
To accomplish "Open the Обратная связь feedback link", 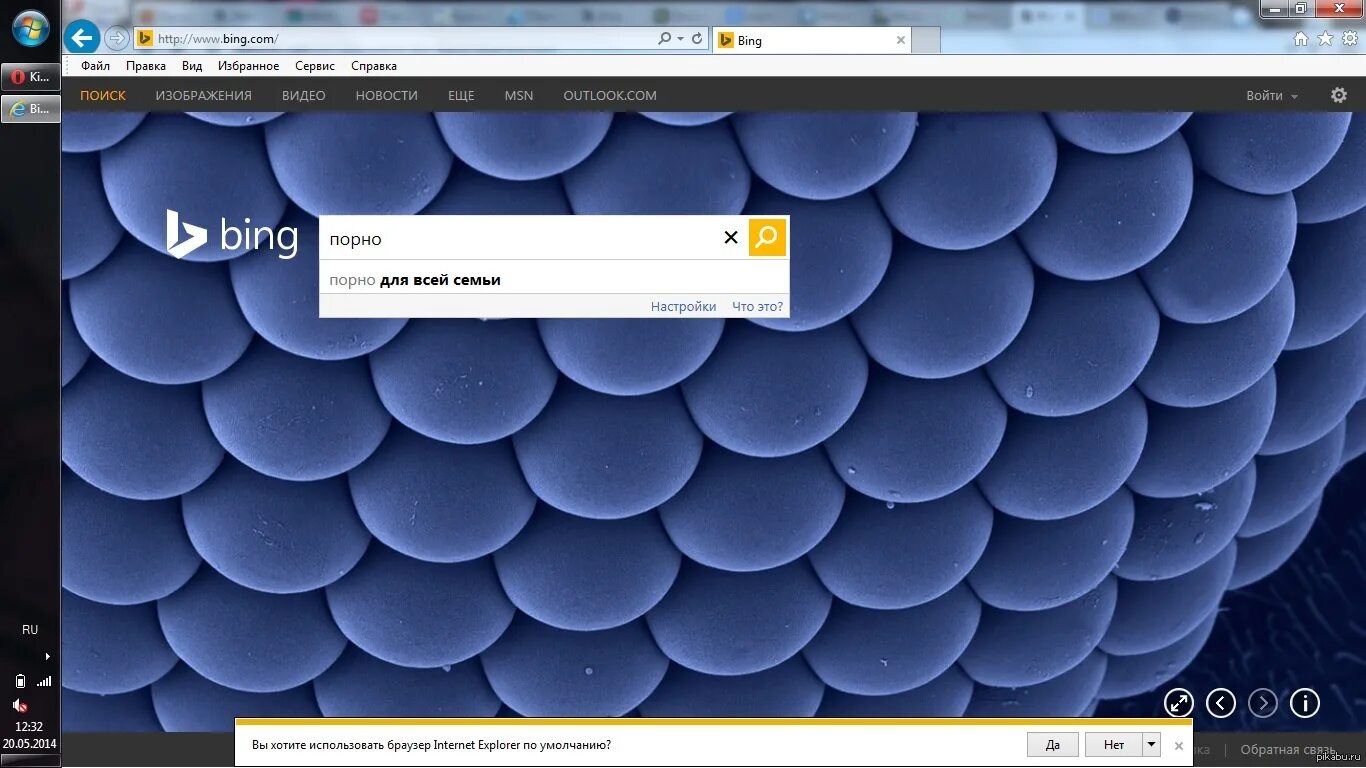I will coord(1288,750).
